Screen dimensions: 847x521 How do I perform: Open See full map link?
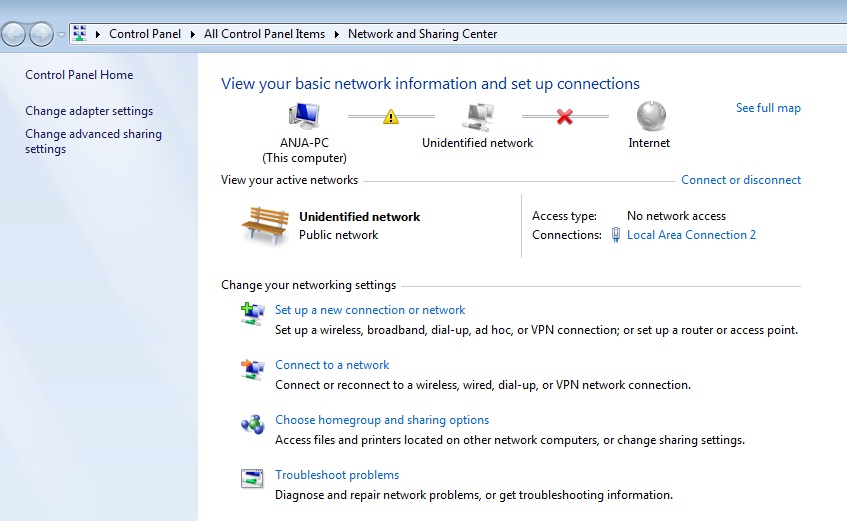(x=768, y=108)
